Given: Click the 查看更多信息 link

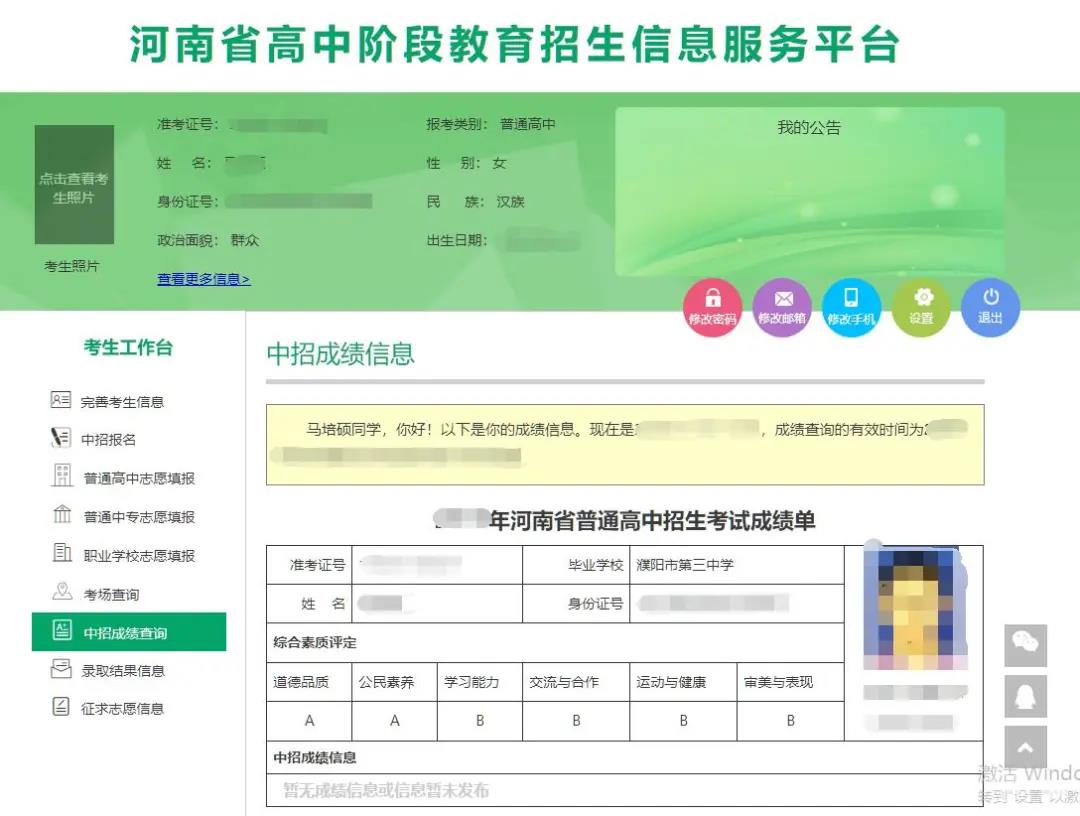Looking at the screenshot, I should tap(203, 279).
